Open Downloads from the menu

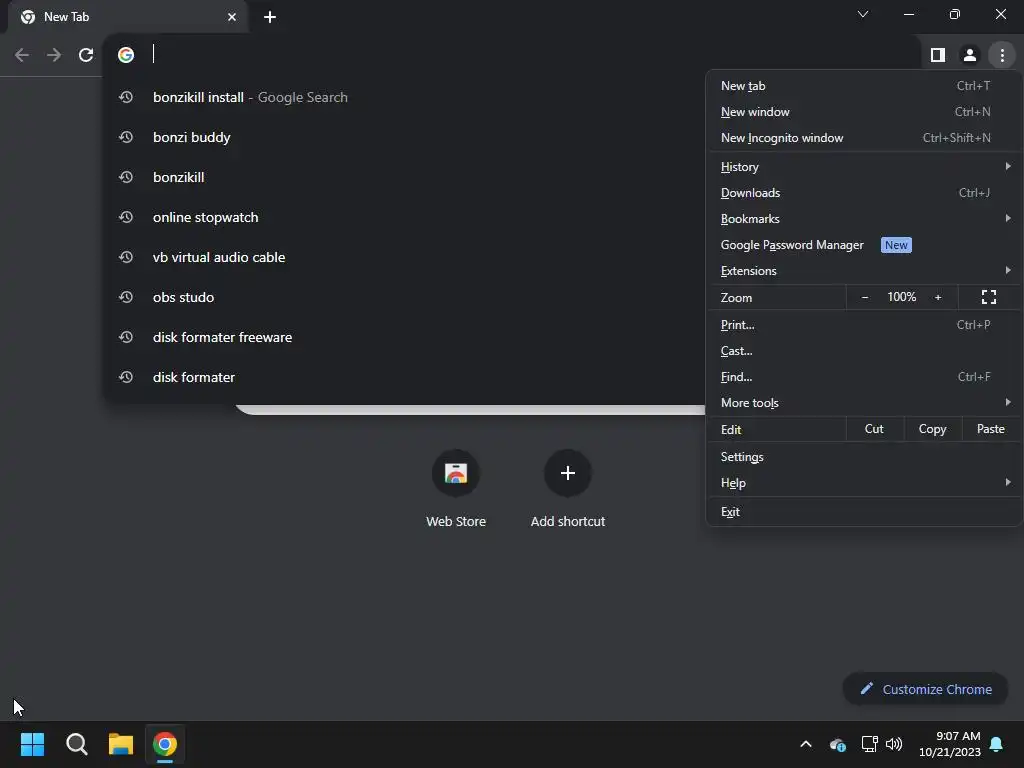click(x=864, y=193)
